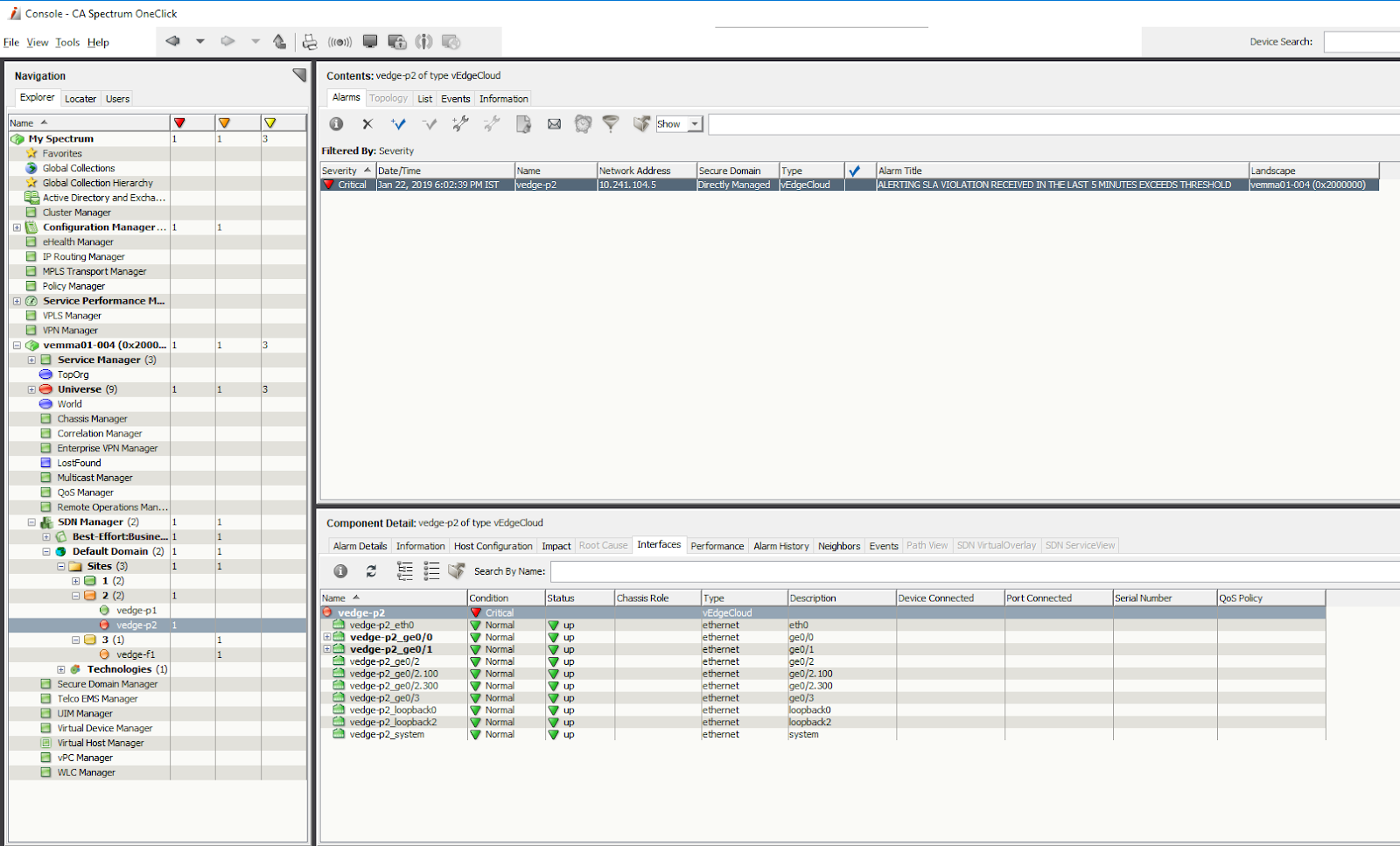Open the Show dropdown in Alarms toolbar
The height and width of the screenshot is (846, 1400).
[x=679, y=124]
